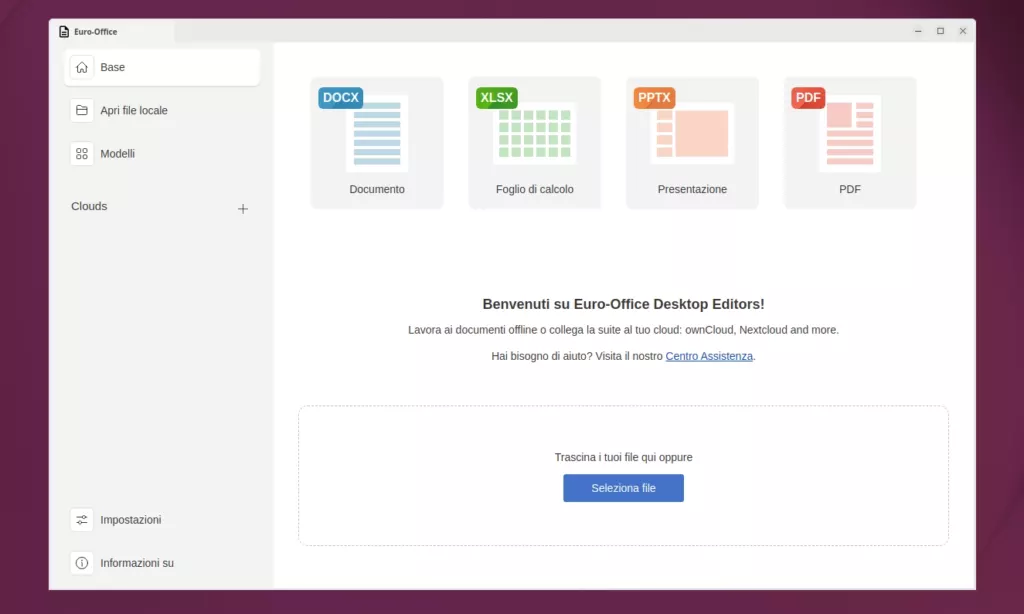Click the Informazioni su info icon

pyautogui.click(x=82, y=563)
